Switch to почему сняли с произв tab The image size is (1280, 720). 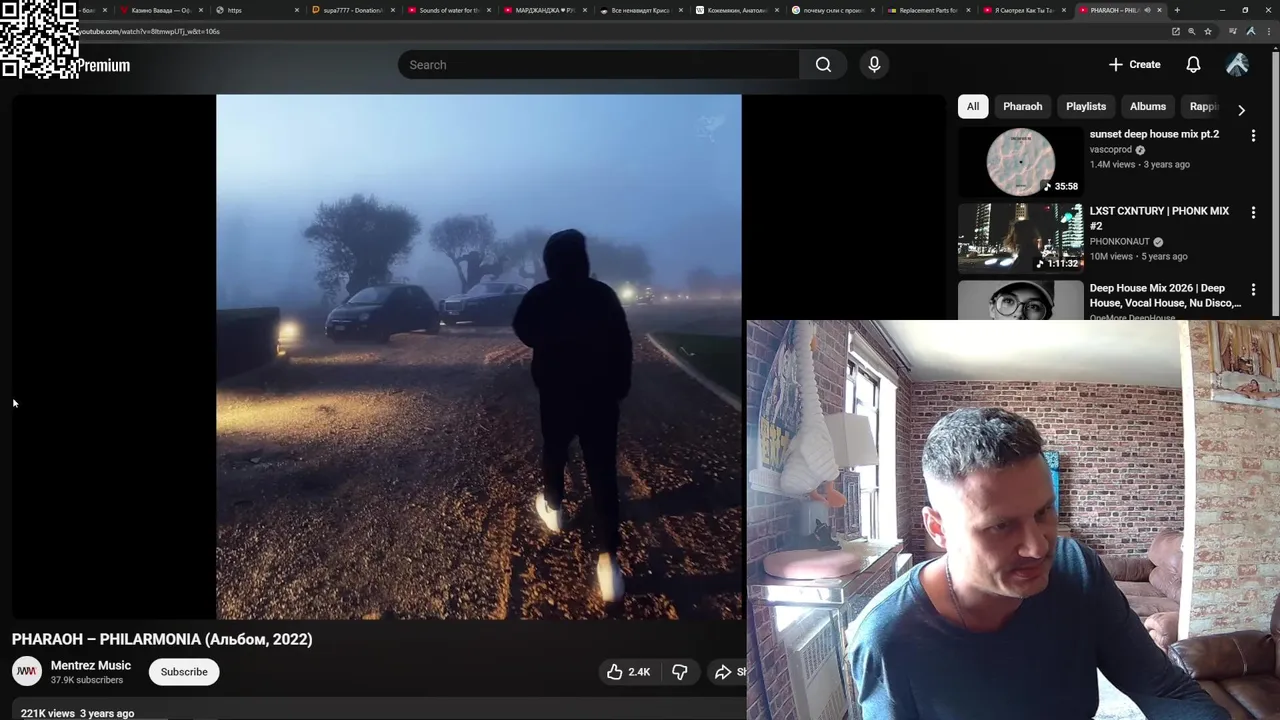(x=832, y=10)
